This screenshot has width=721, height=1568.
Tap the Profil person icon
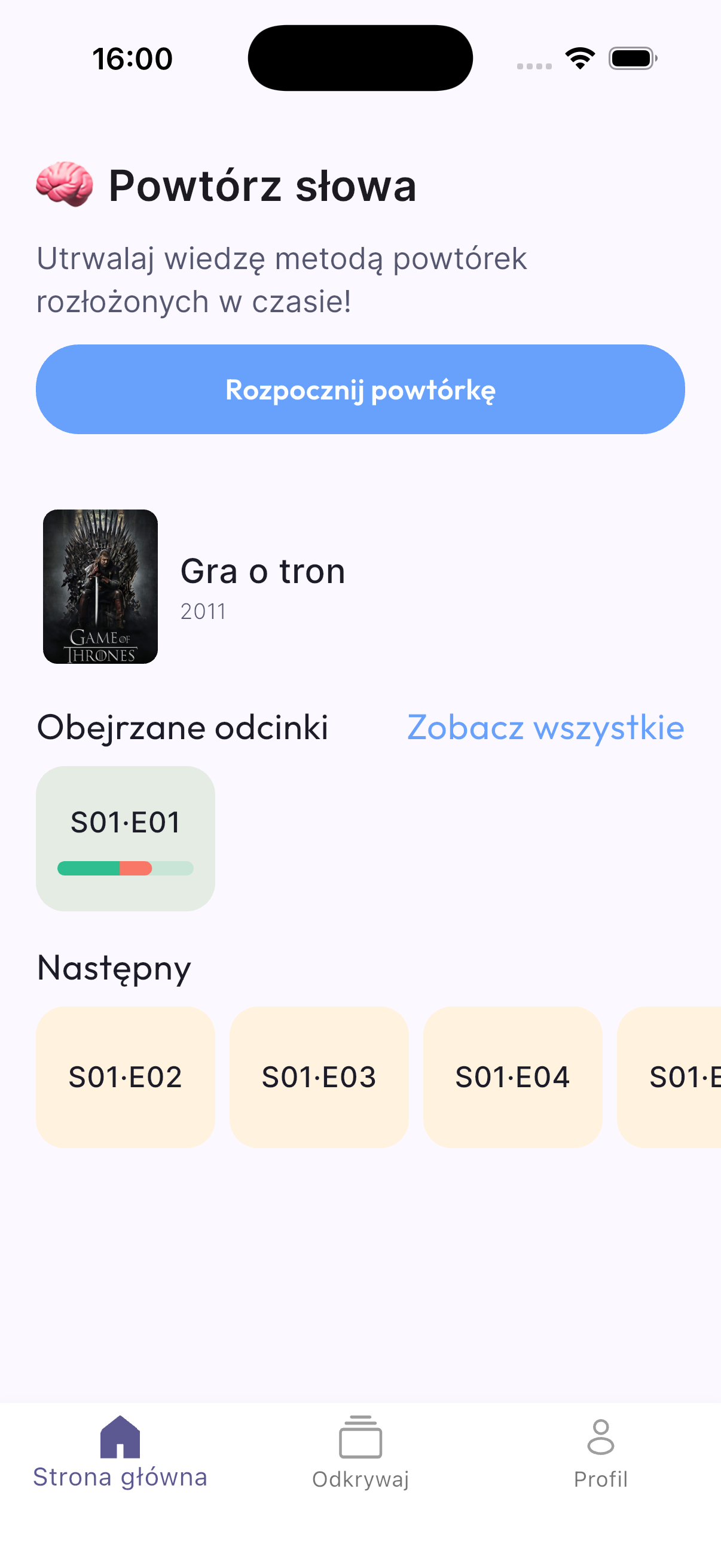point(600,1437)
